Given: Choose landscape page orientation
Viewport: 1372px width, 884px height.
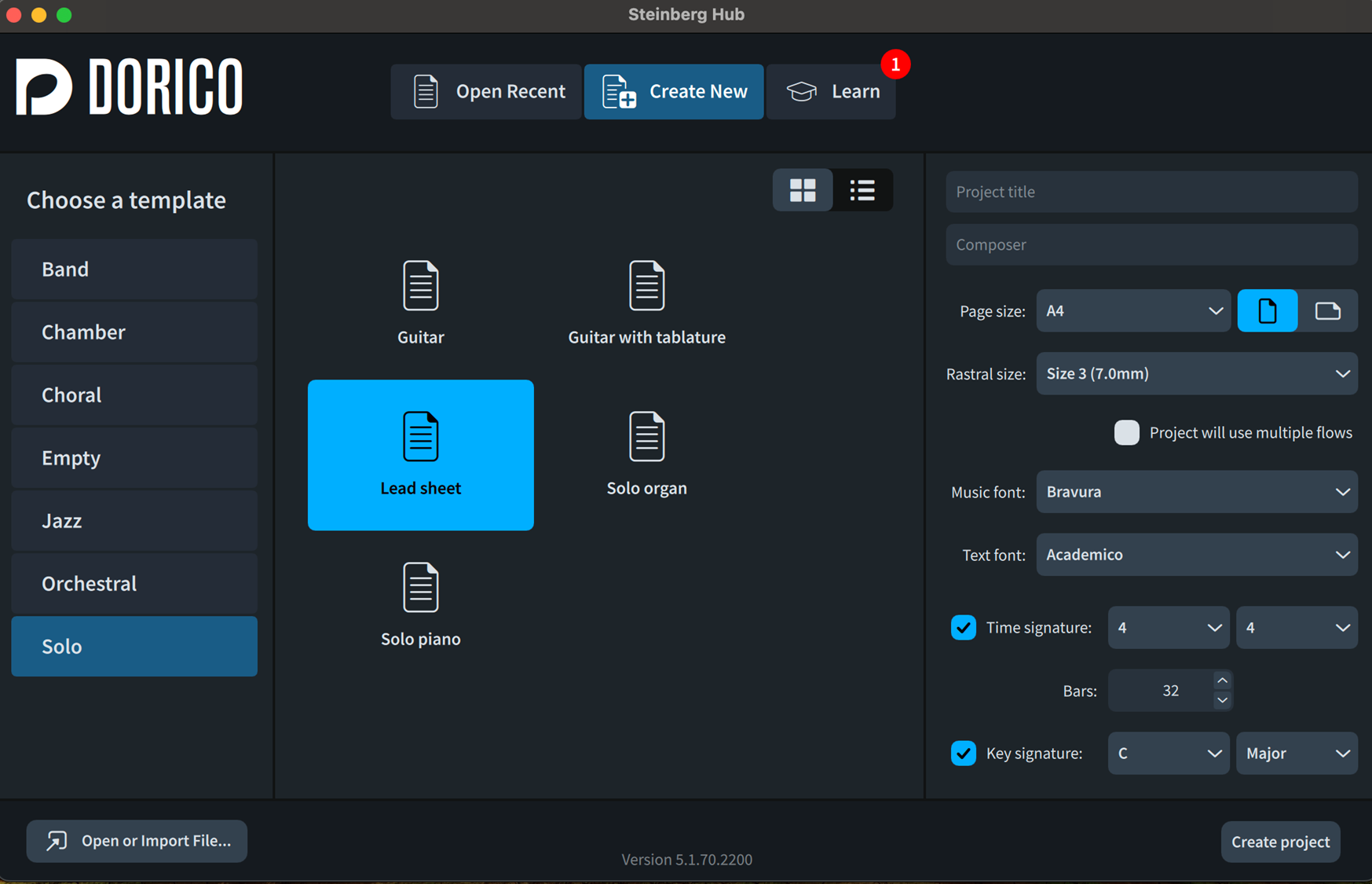Looking at the screenshot, I should pyautogui.click(x=1327, y=311).
